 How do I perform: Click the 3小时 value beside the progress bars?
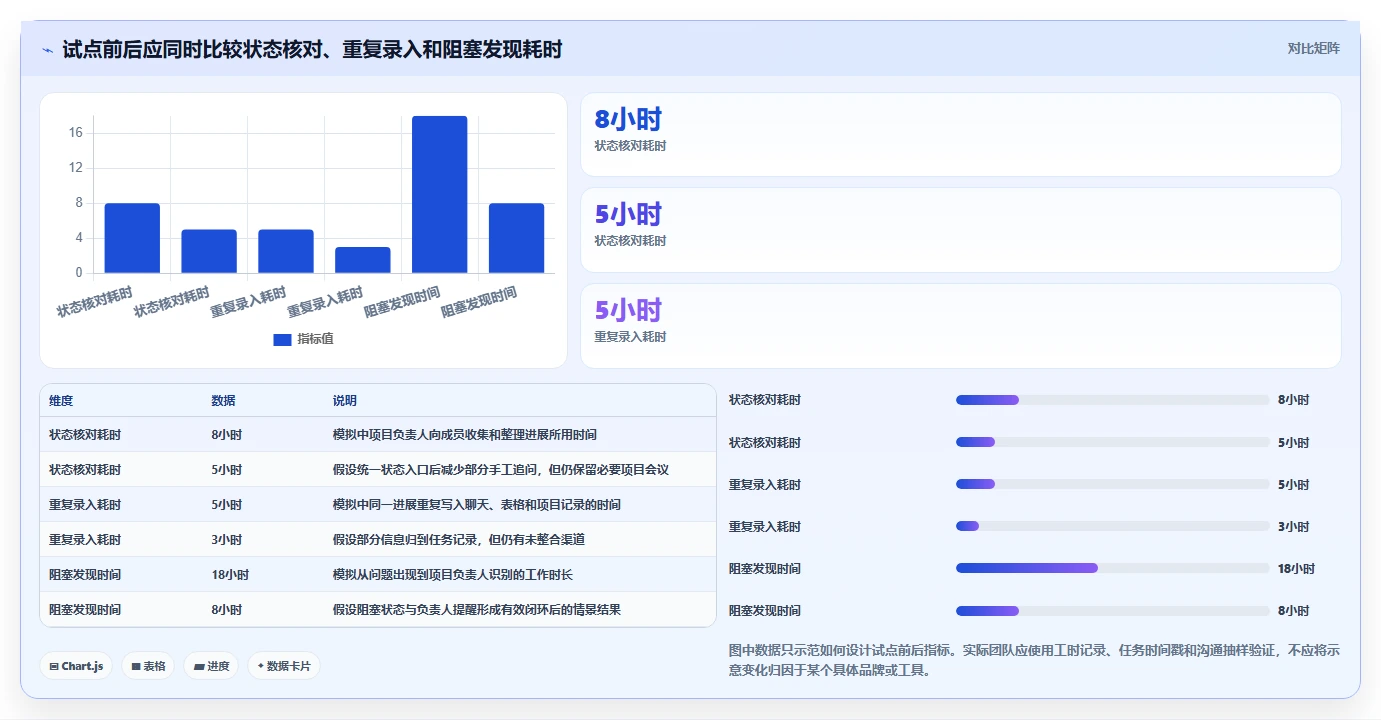point(1293,527)
